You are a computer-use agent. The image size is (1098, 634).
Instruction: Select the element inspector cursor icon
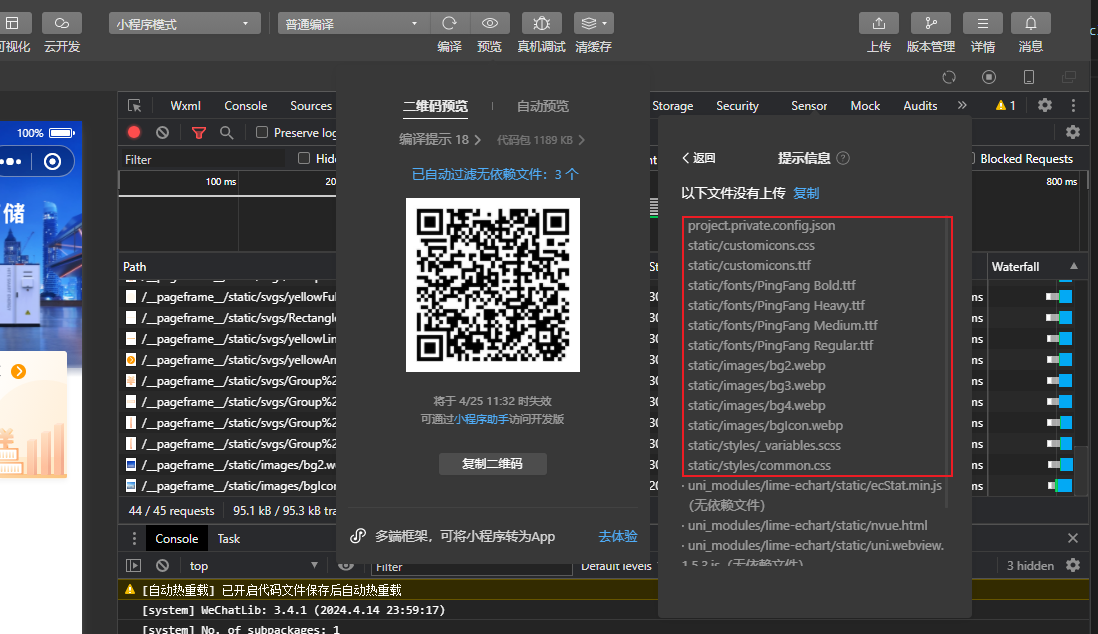click(134, 106)
